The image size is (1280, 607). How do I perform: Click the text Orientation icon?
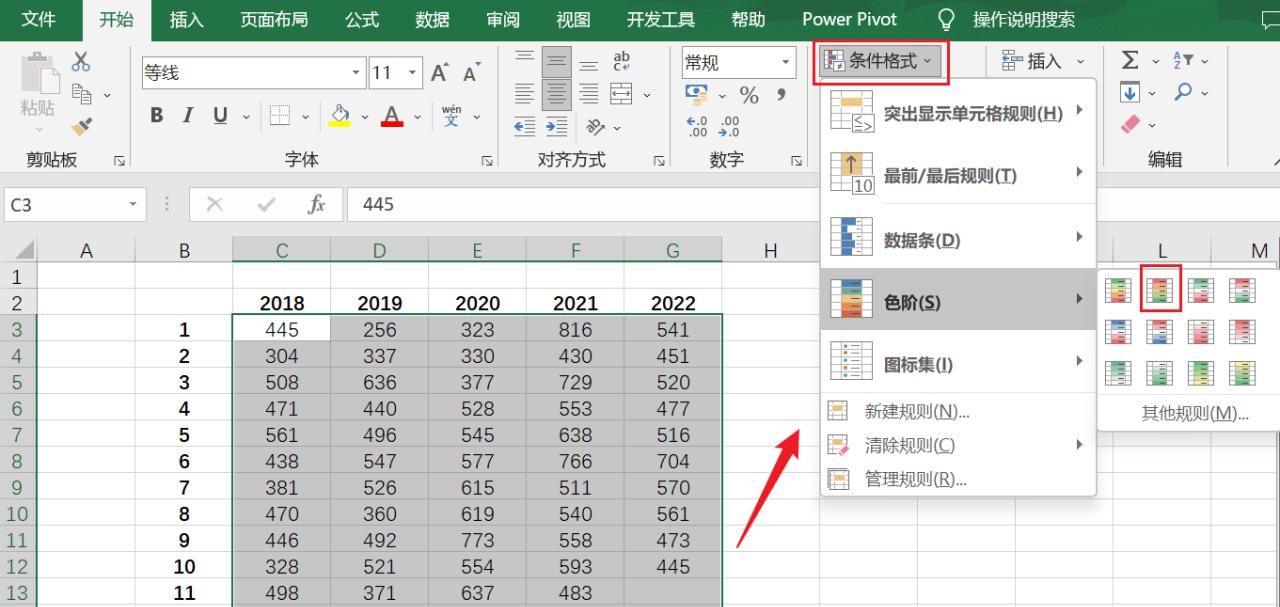click(x=596, y=127)
